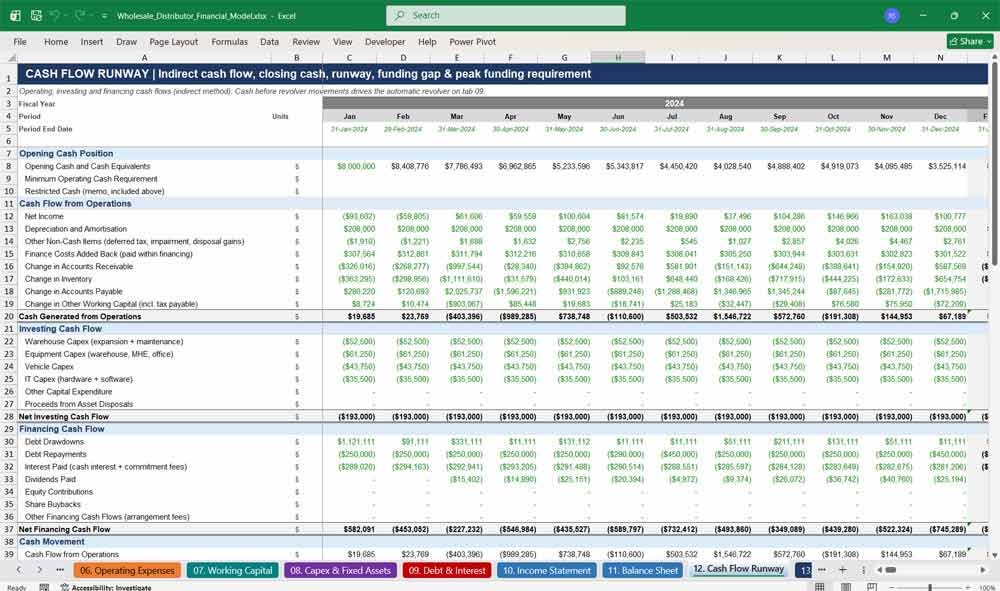Open the Data ribbon tab
Screen dimensions: 1000x591
pos(269,41)
